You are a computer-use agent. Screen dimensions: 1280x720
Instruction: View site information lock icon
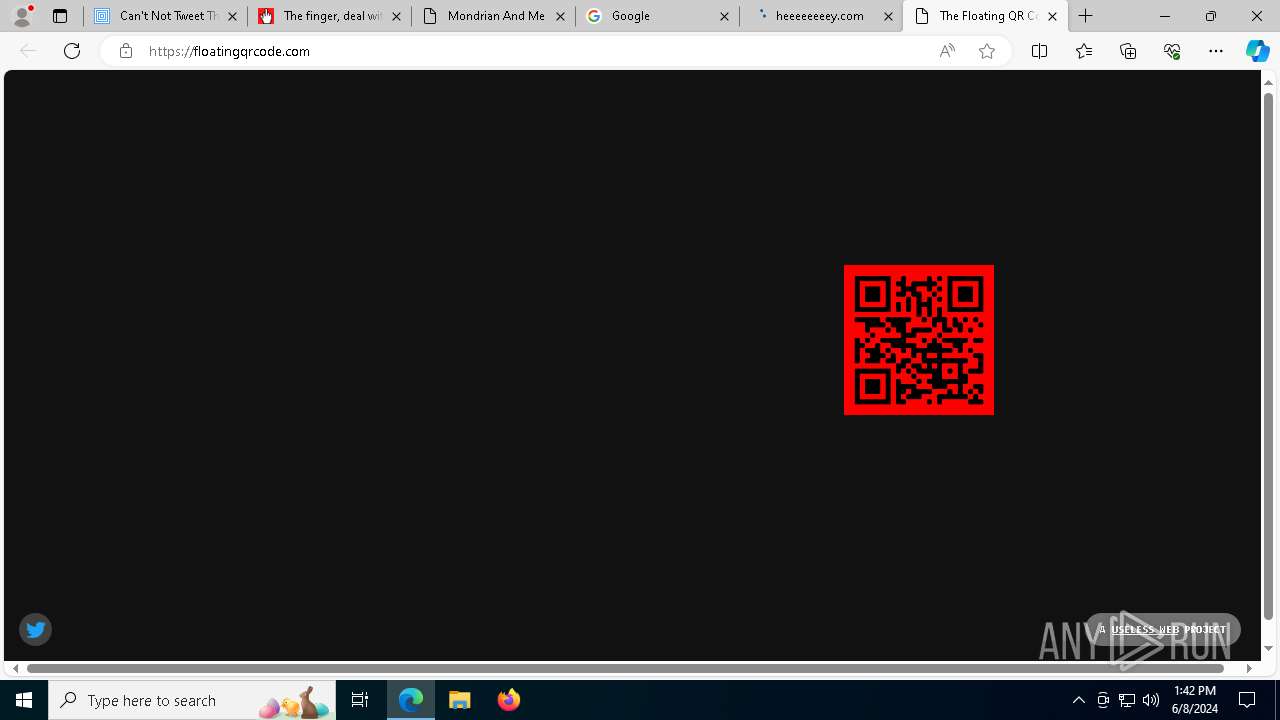click(x=126, y=51)
